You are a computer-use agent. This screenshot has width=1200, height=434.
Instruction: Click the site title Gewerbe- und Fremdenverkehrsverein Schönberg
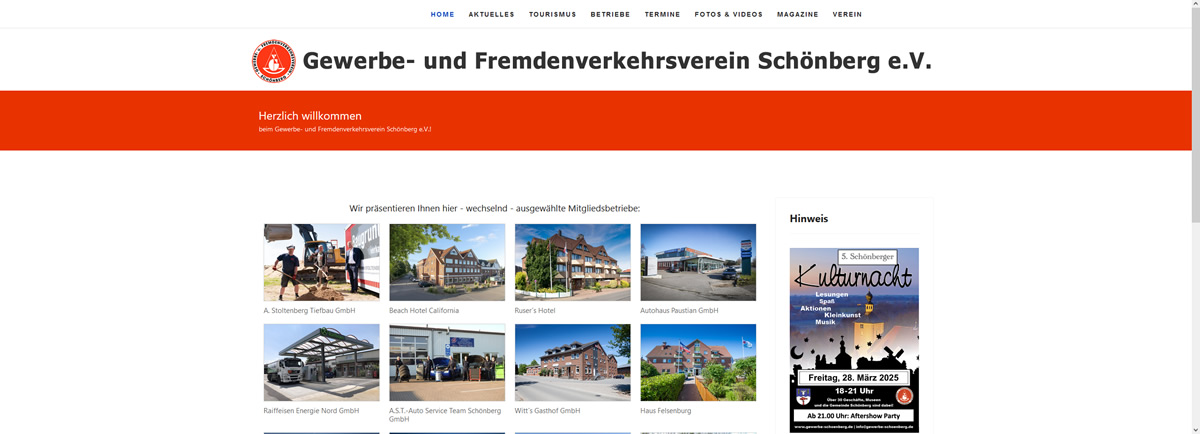point(616,61)
